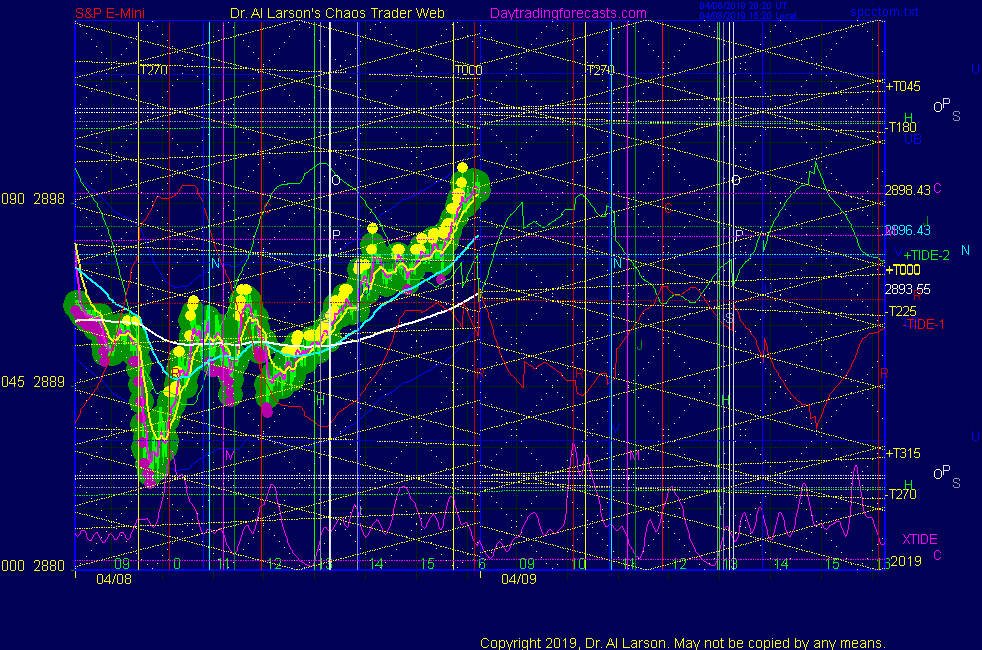The image size is (982, 650).
Task: Click the '+T000' line label
Action: click(x=903, y=270)
